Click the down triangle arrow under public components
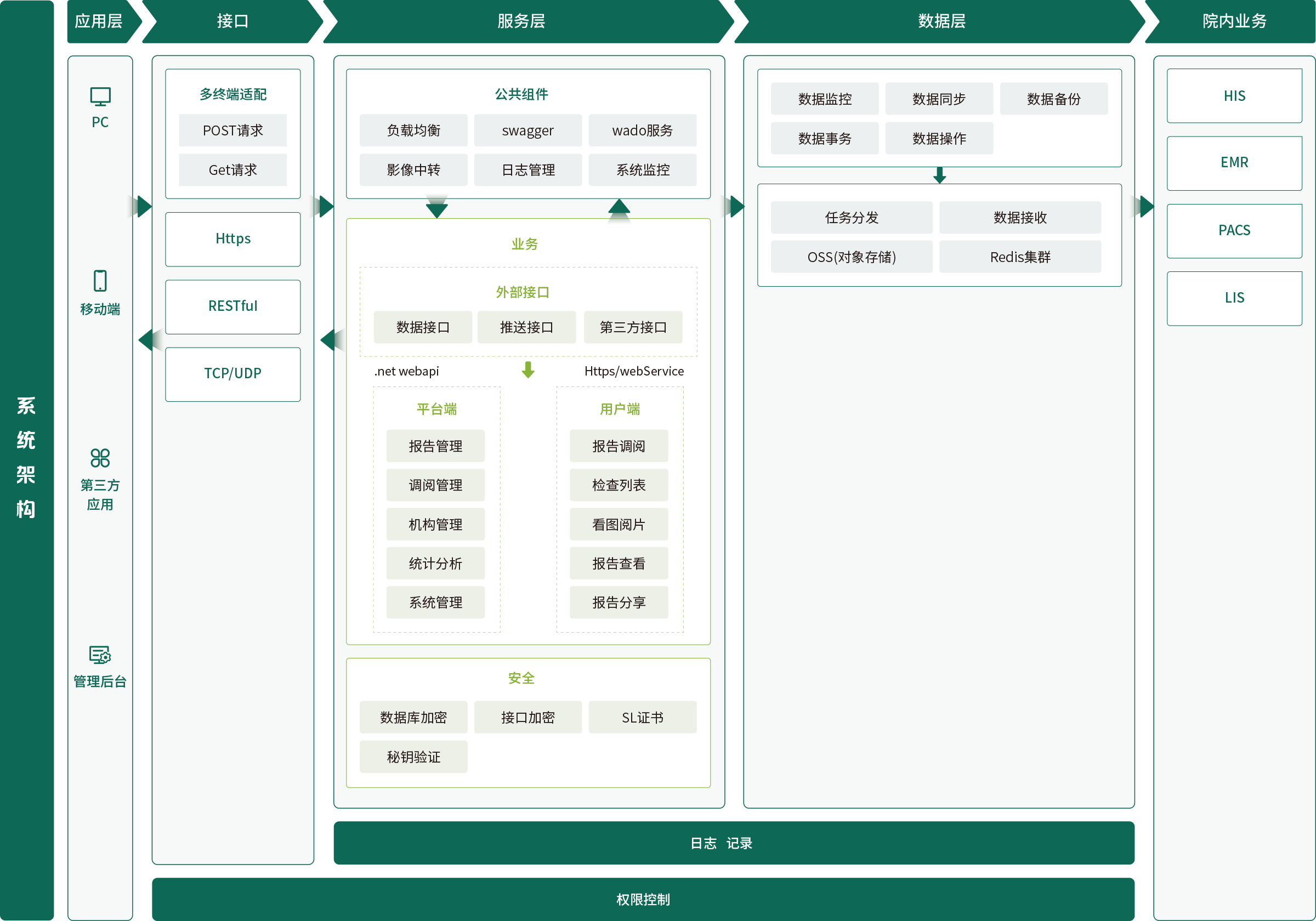The height and width of the screenshot is (921, 1316). (437, 210)
